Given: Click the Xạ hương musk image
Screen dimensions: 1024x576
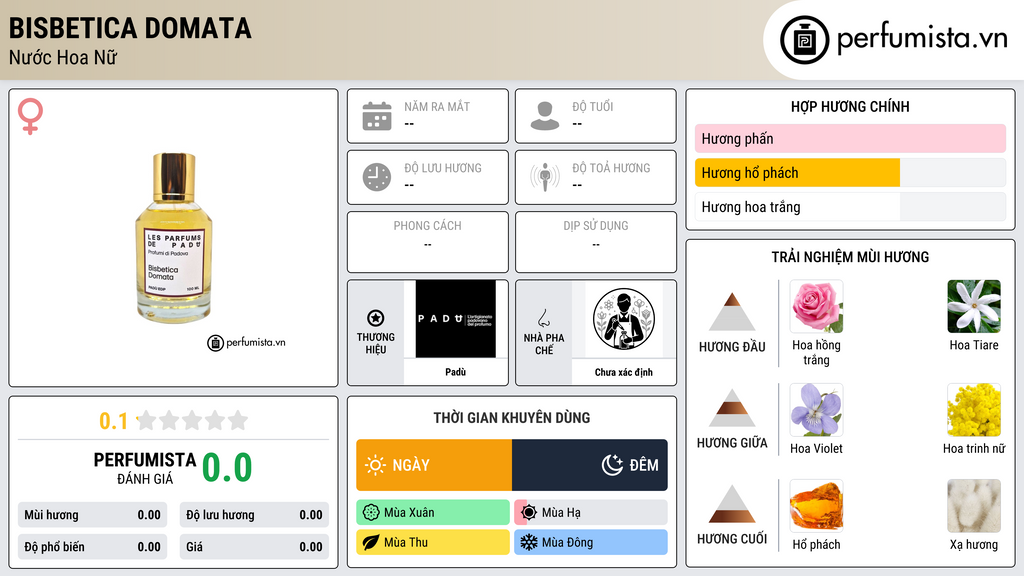Looking at the screenshot, I should (x=974, y=505).
